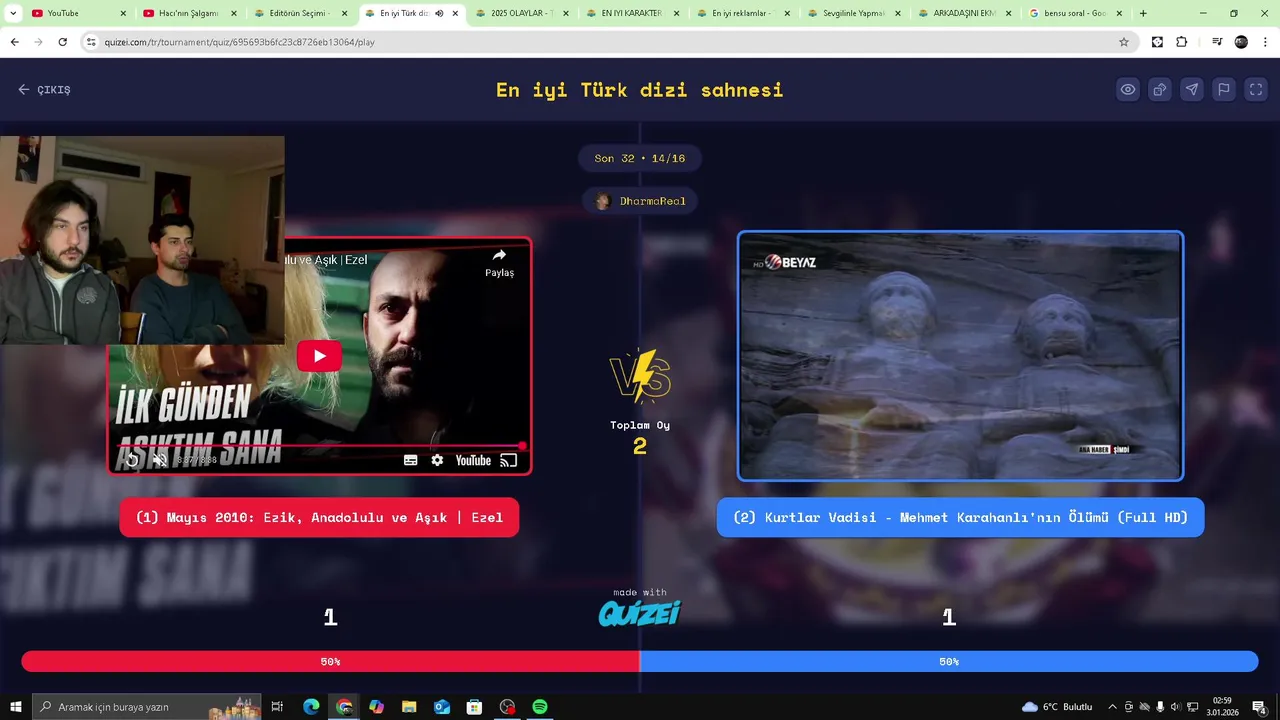Report quiz with the flag icon

pyautogui.click(x=1224, y=89)
